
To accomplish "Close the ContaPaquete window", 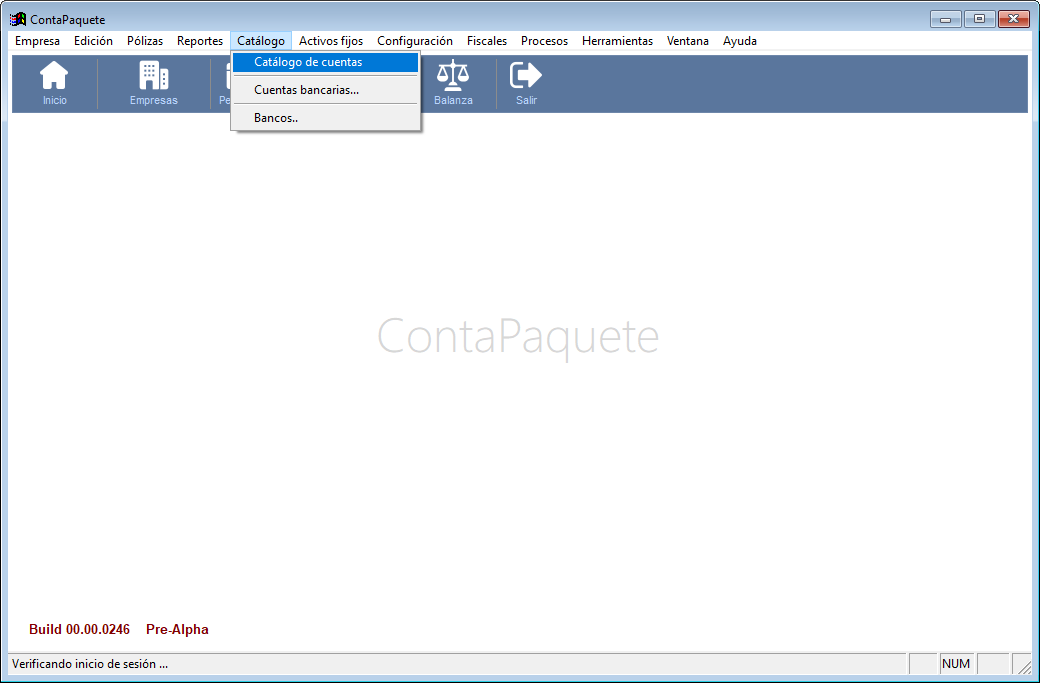I will [1013, 19].
